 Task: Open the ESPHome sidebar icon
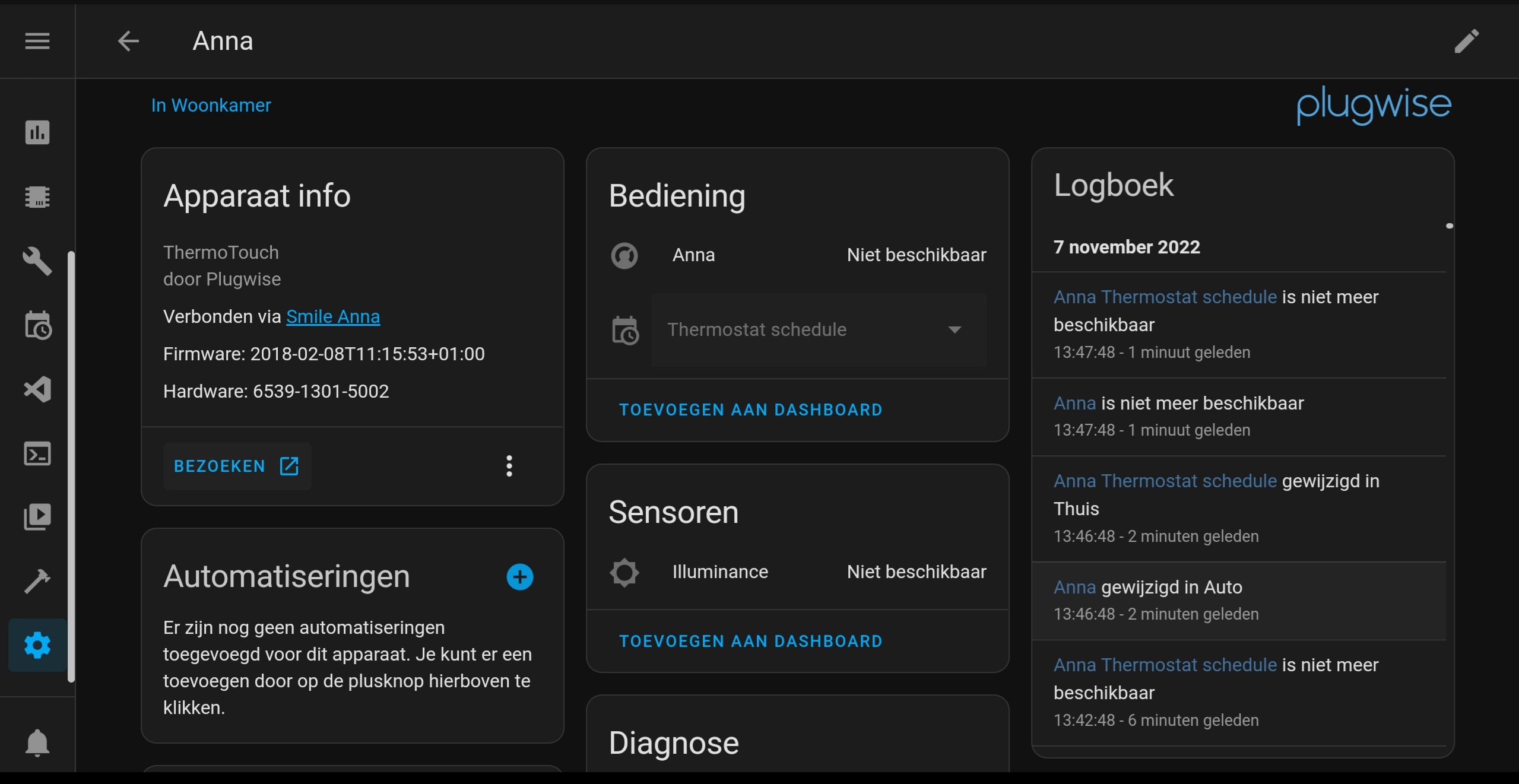(x=37, y=197)
